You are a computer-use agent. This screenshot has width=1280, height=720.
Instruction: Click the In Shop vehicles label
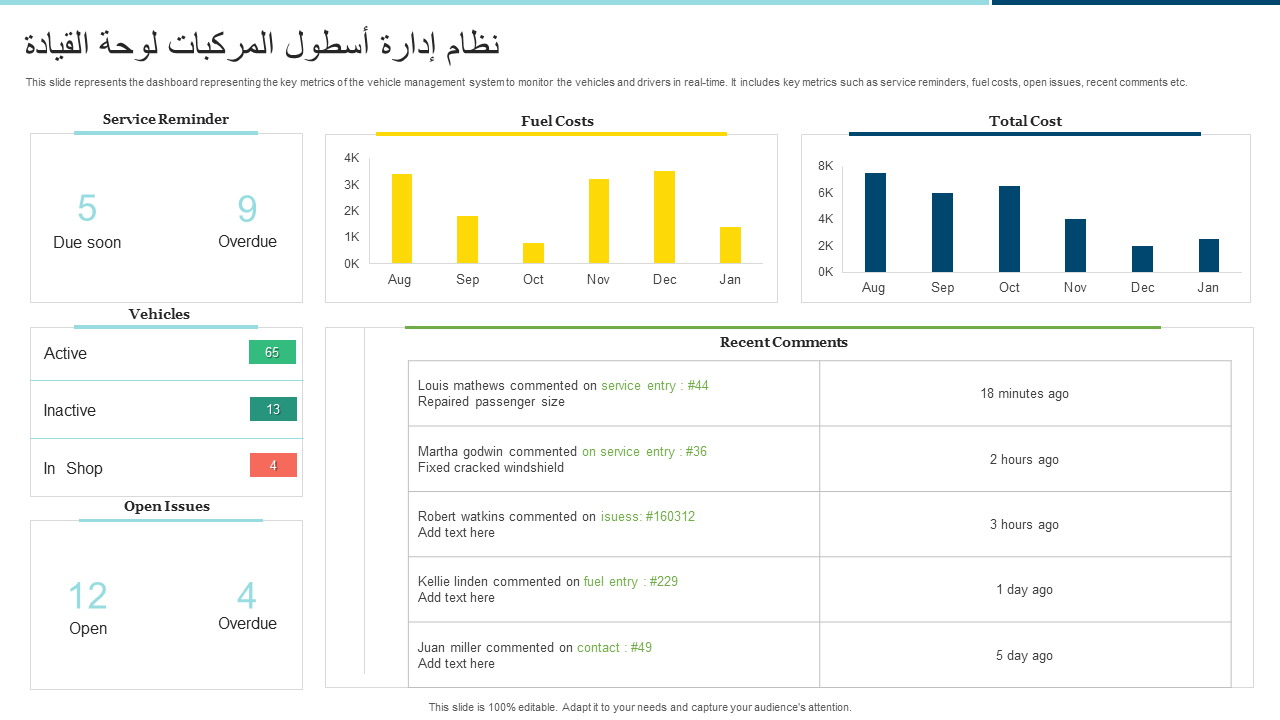[x=73, y=468]
